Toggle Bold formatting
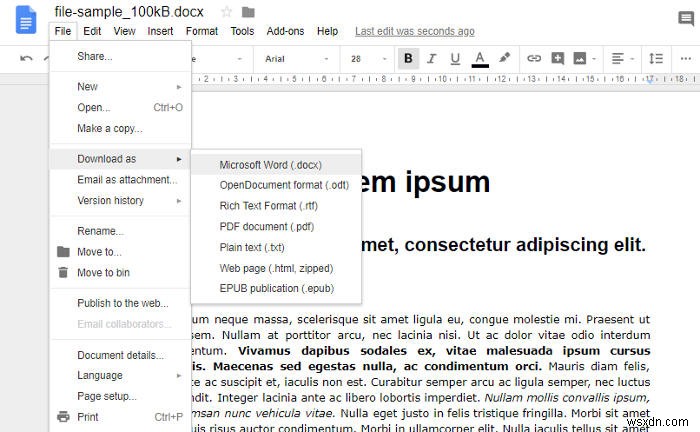This screenshot has height=432, width=700. click(408, 58)
